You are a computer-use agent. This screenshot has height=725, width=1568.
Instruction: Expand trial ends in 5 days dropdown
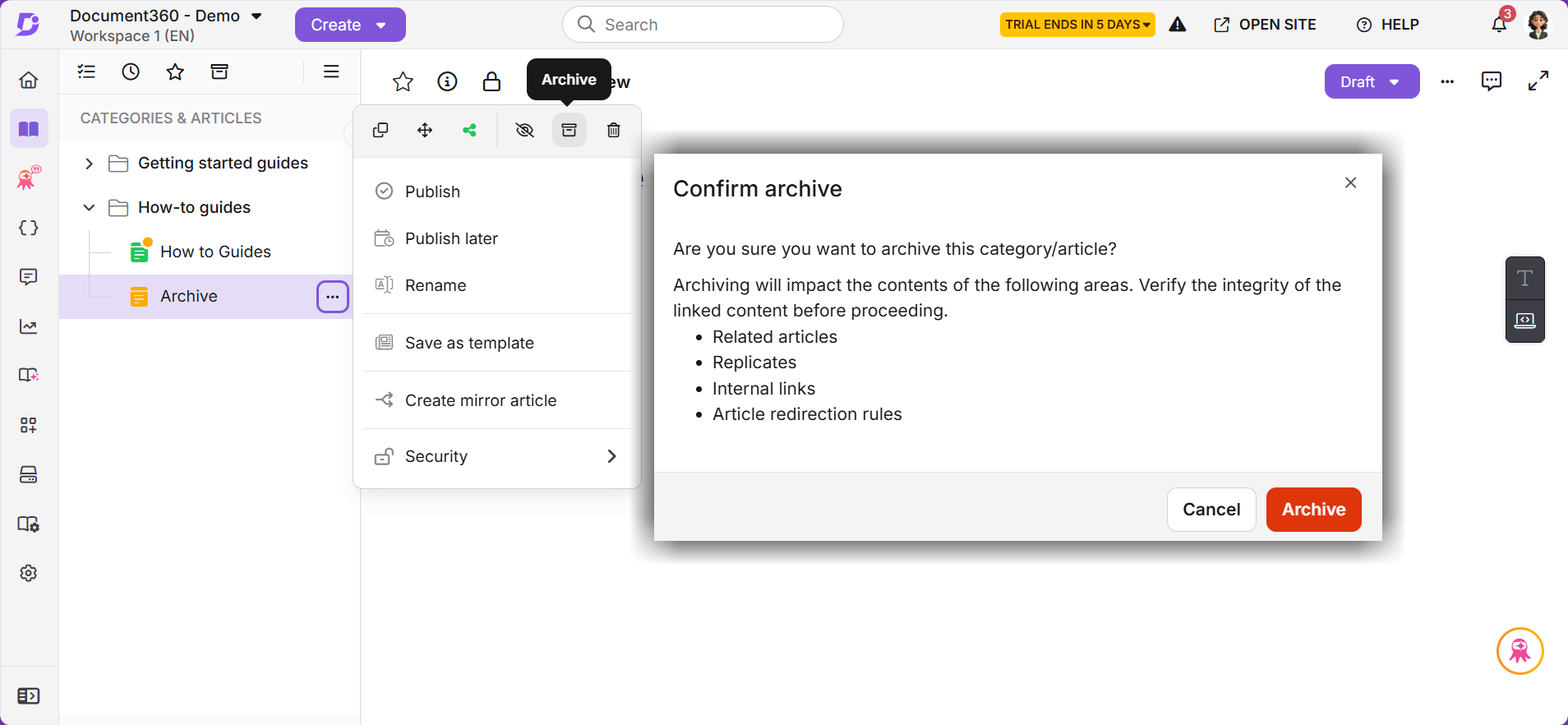1077,25
